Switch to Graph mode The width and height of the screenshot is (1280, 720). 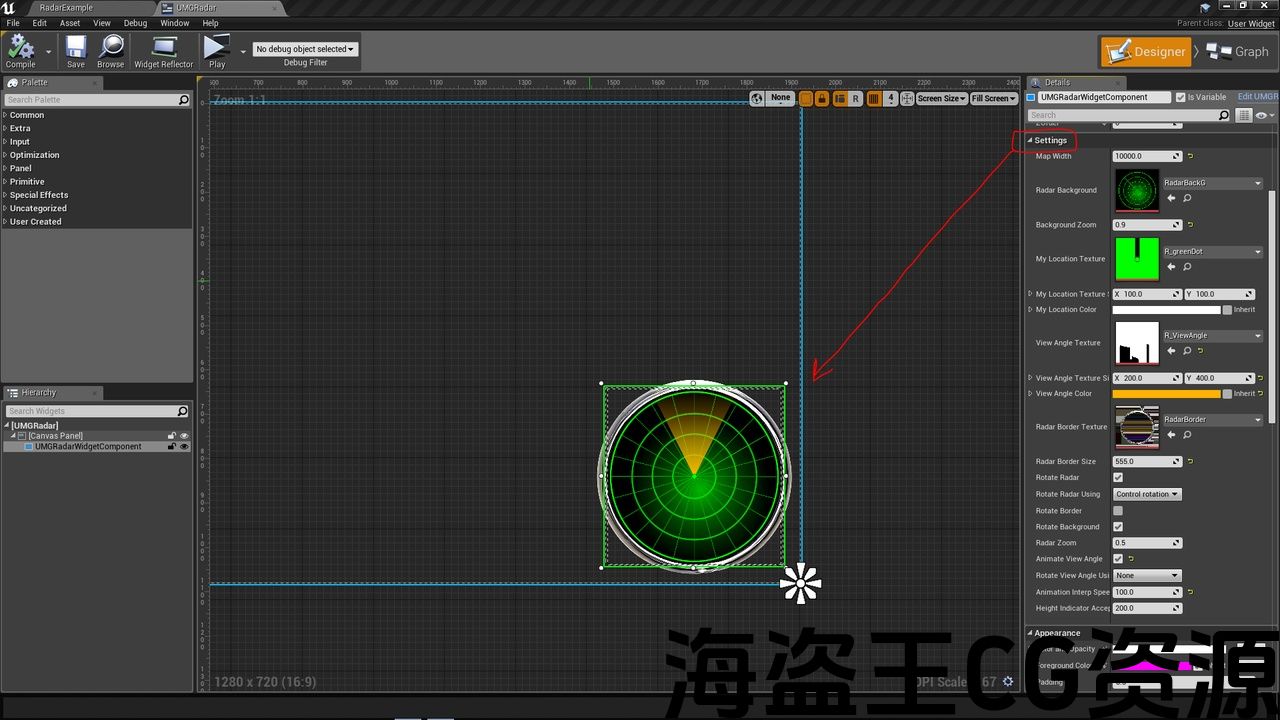(1238, 52)
